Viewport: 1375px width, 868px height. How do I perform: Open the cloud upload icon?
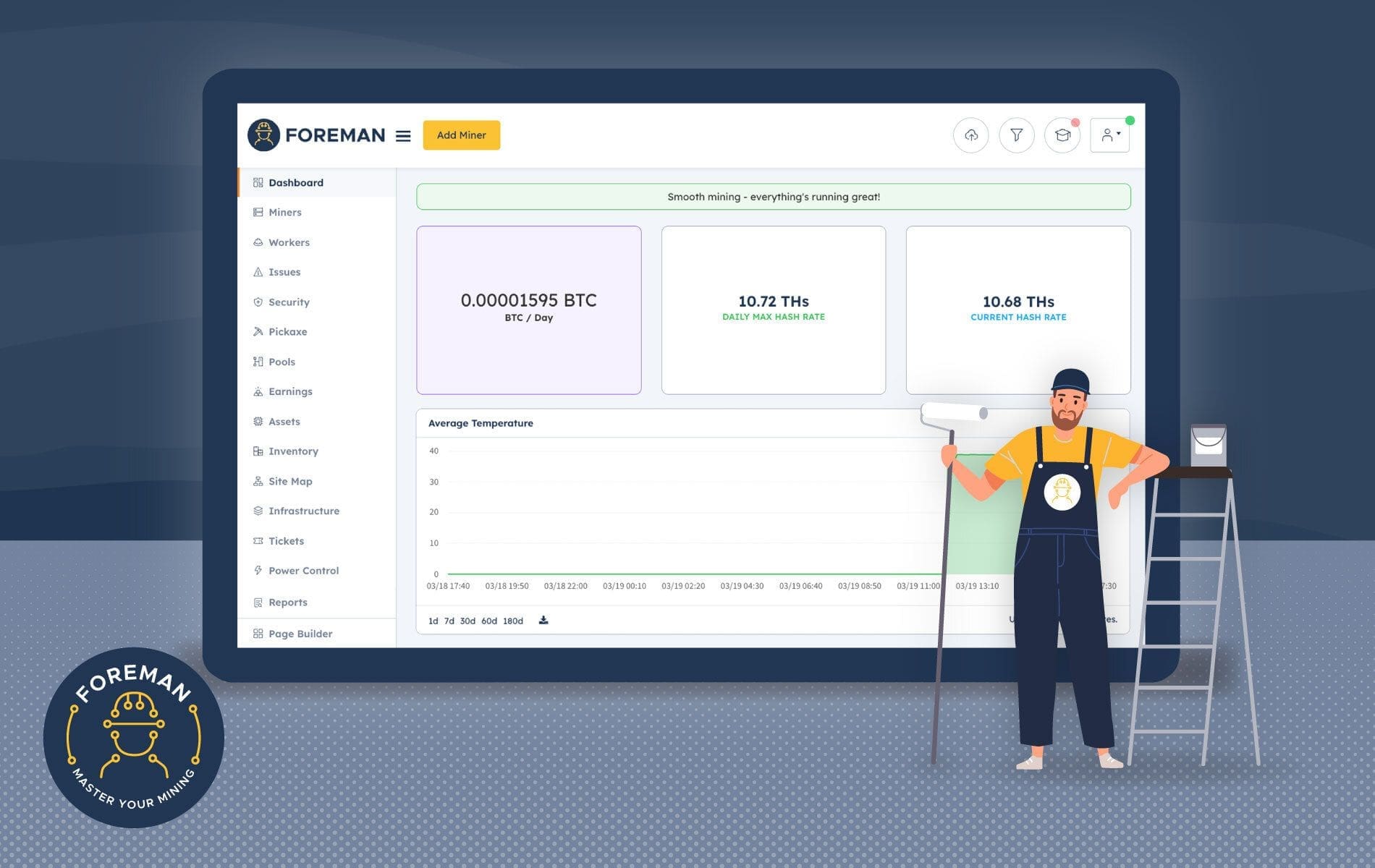pyautogui.click(x=970, y=135)
